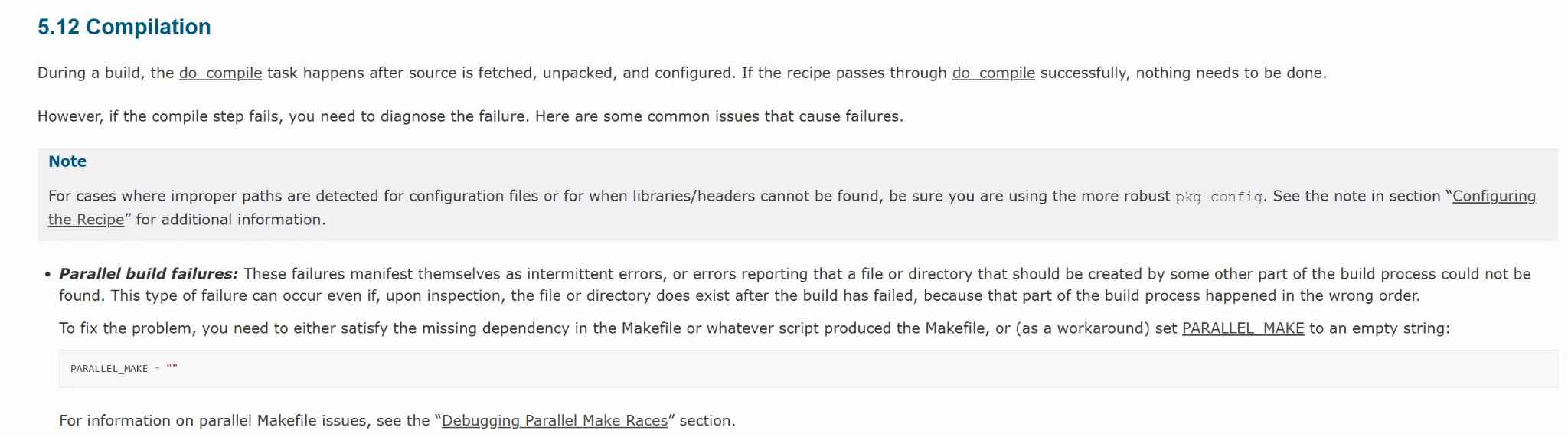Open the PARALLEL_MAKE variable link

click(1243, 328)
